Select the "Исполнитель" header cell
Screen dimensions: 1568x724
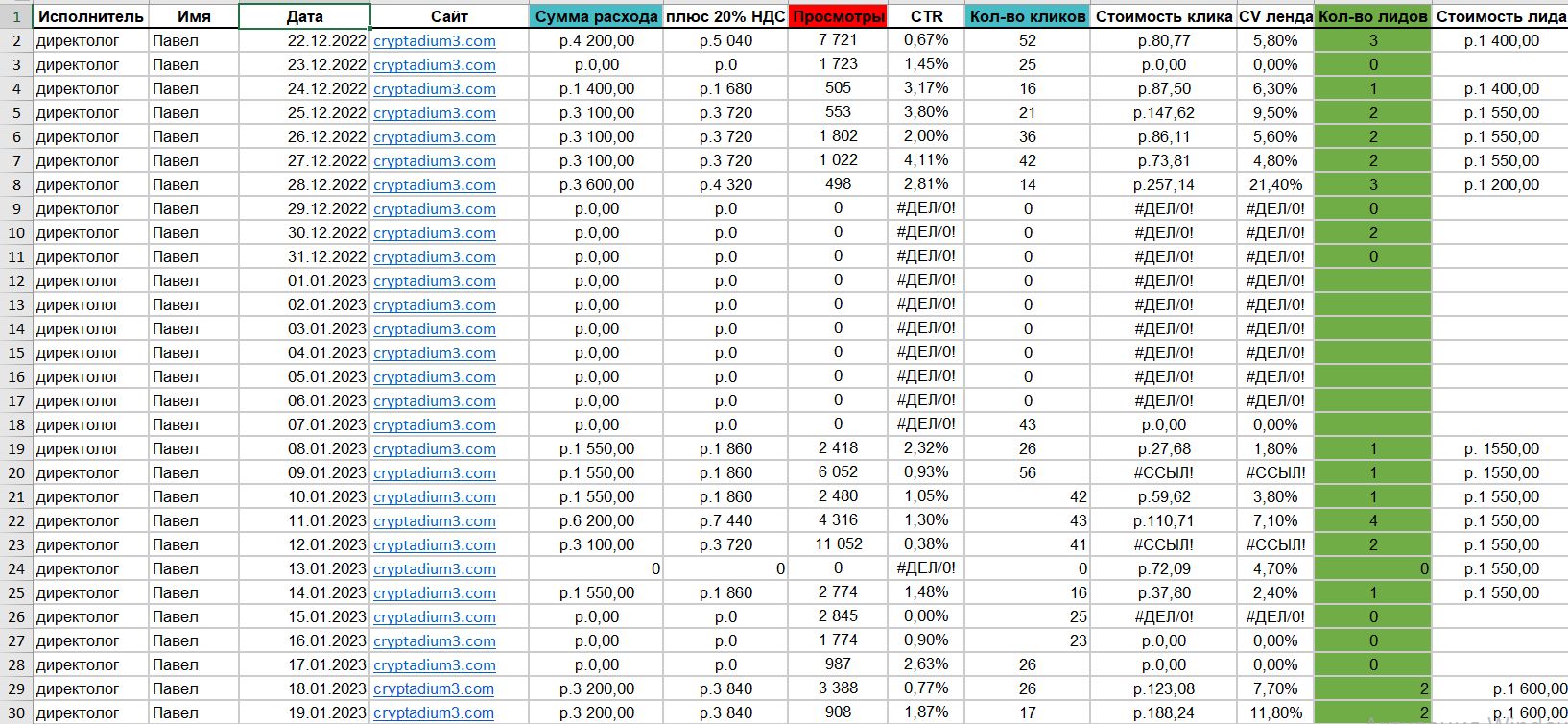91,16
